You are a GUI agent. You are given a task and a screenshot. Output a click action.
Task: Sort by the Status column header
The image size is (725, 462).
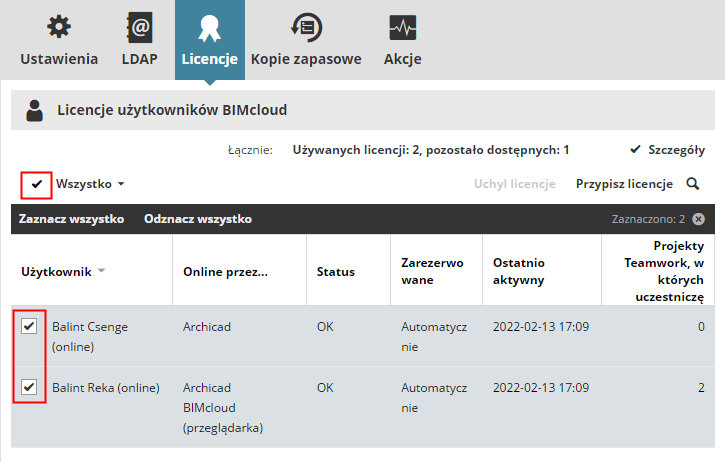[x=336, y=271]
